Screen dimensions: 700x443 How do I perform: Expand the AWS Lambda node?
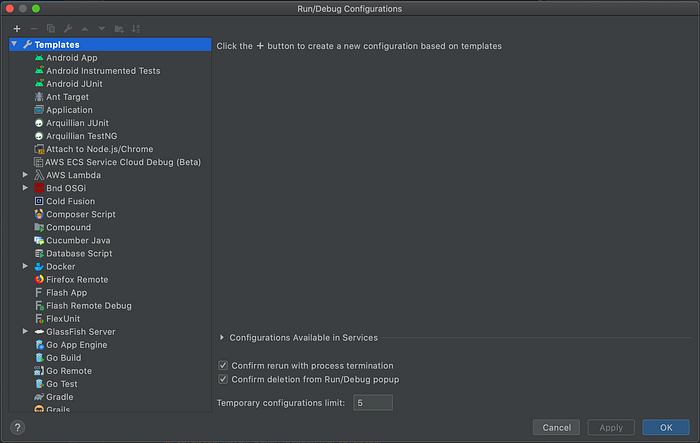coord(25,175)
